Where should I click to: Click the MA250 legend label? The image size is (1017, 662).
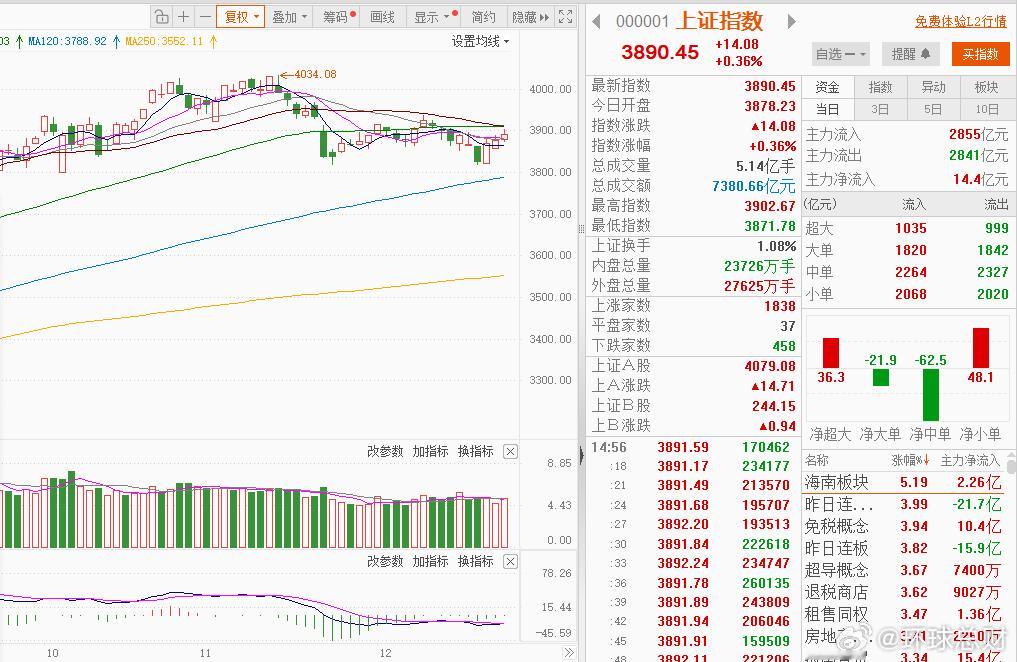point(164,41)
